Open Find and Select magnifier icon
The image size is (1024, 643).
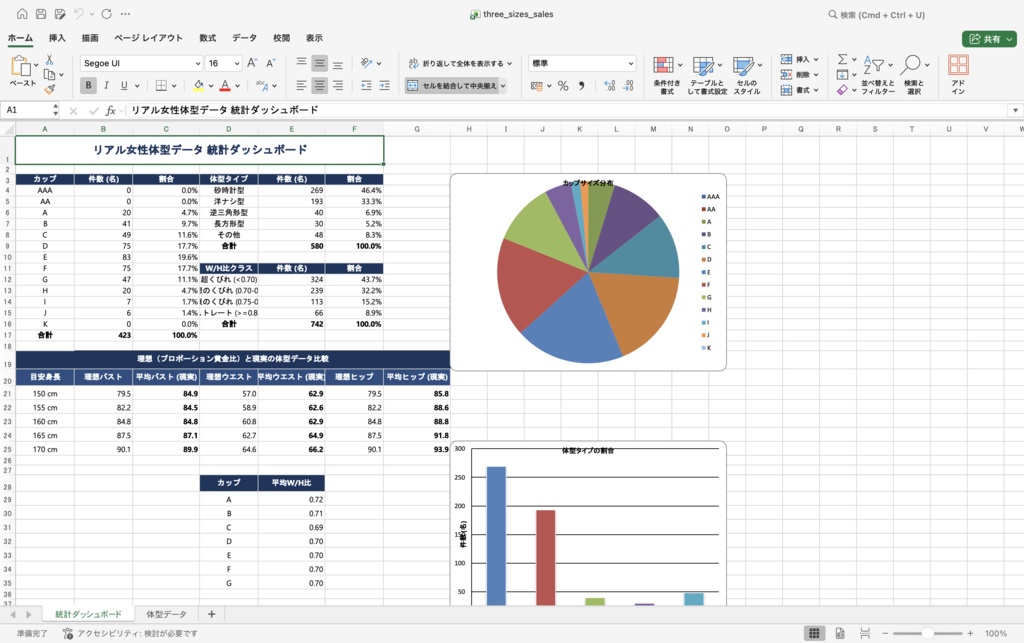click(910, 65)
